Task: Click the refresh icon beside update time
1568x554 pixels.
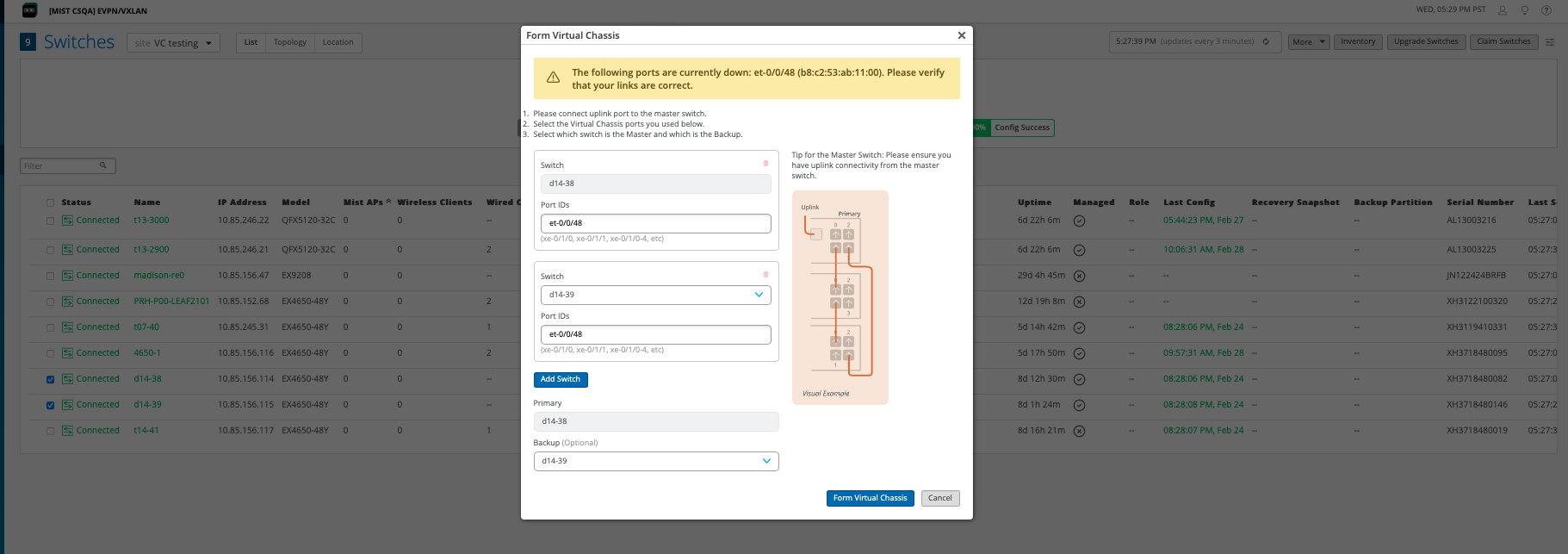Action: coord(1266,41)
